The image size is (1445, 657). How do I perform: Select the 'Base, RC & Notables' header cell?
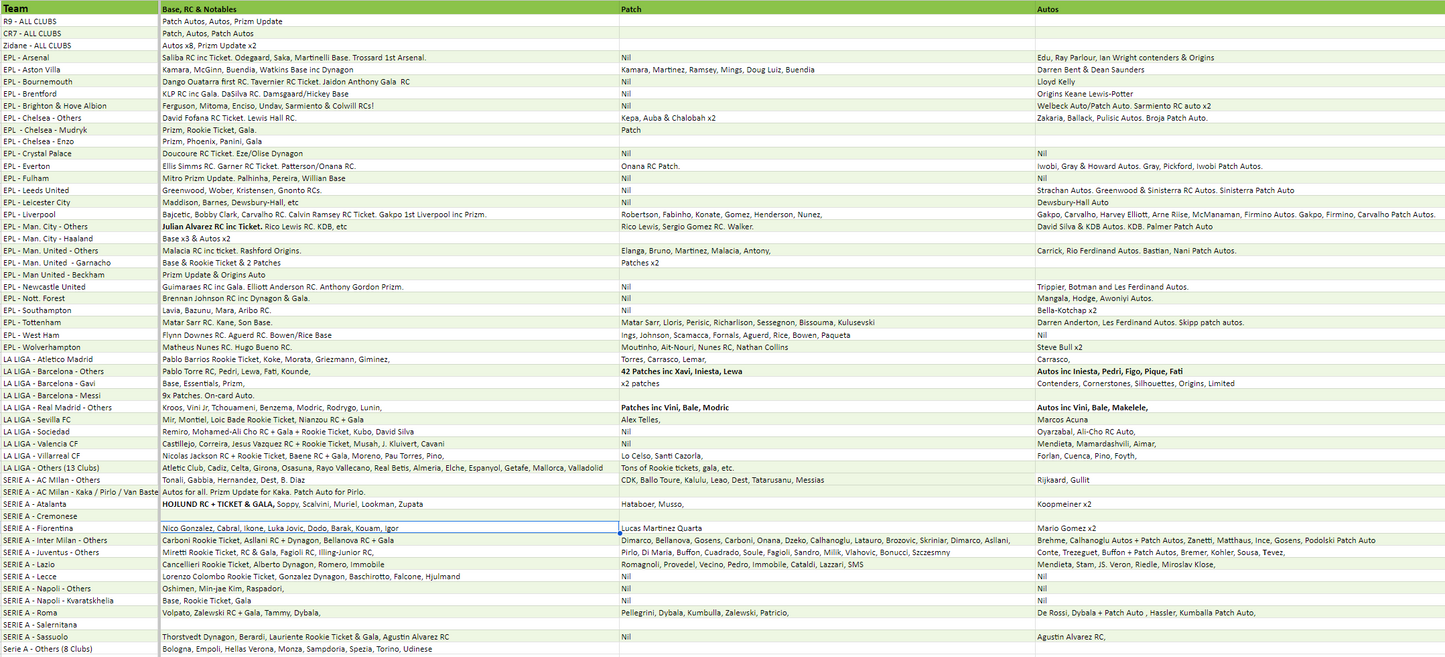[x=389, y=8]
